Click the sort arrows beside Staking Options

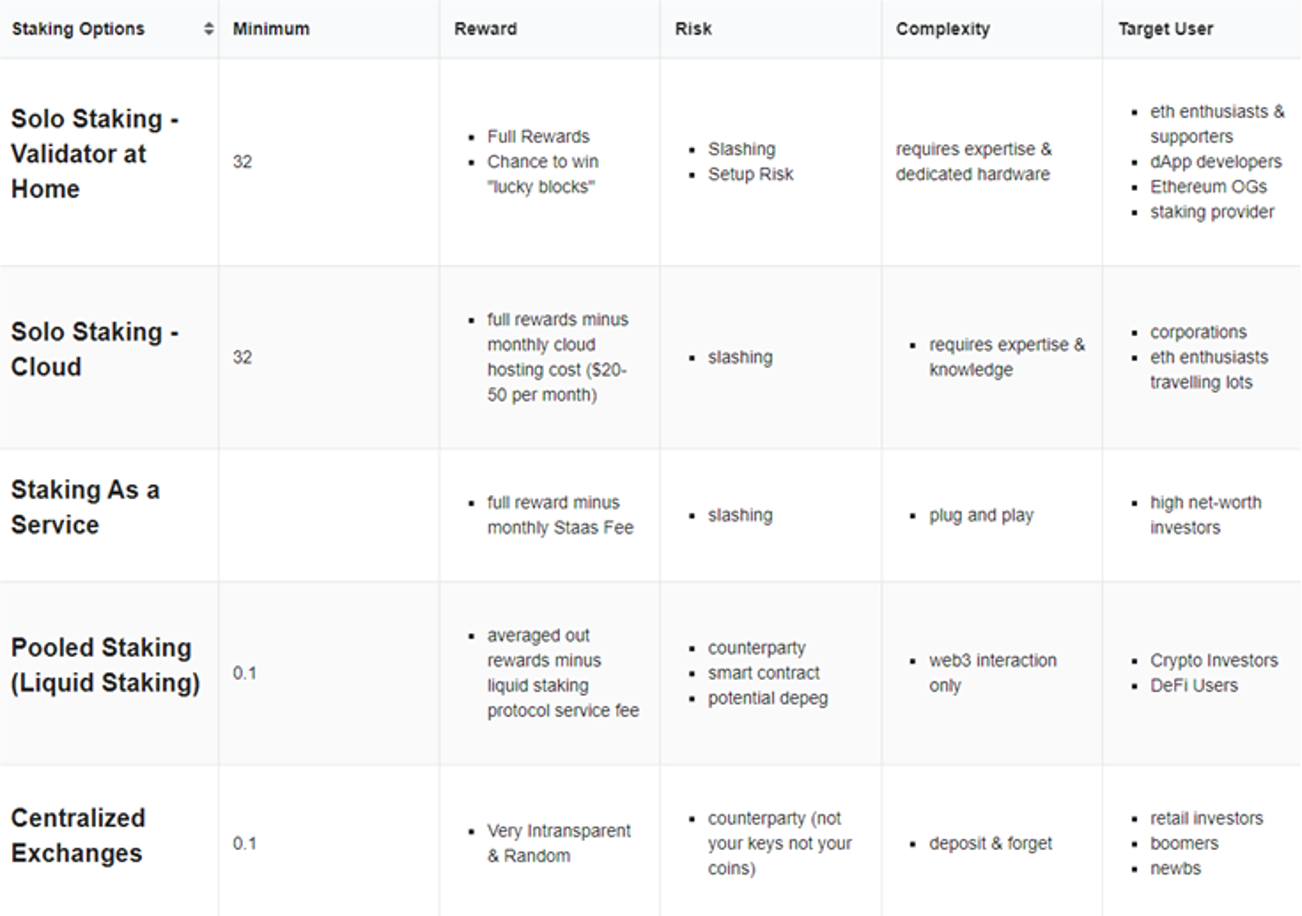pyautogui.click(x=209, y=29)
